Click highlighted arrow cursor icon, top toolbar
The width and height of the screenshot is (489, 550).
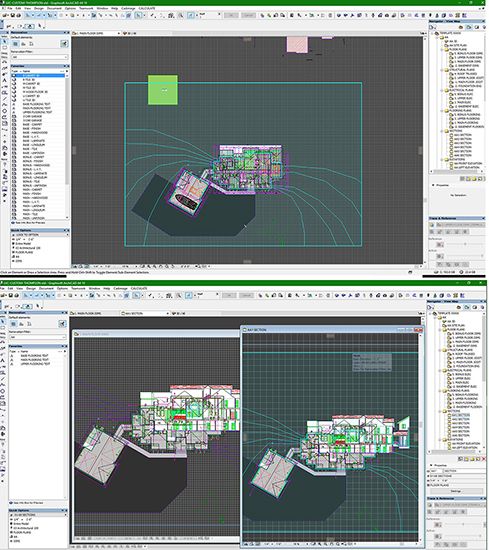click(x=138, y=15)
